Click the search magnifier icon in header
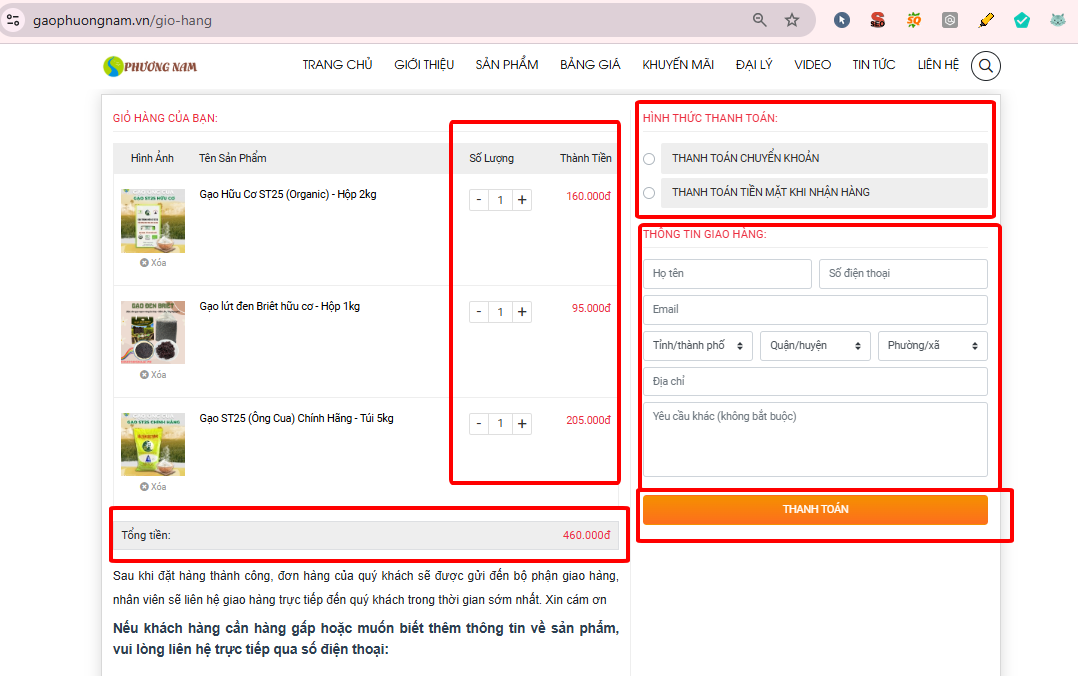 pos(985,66)
